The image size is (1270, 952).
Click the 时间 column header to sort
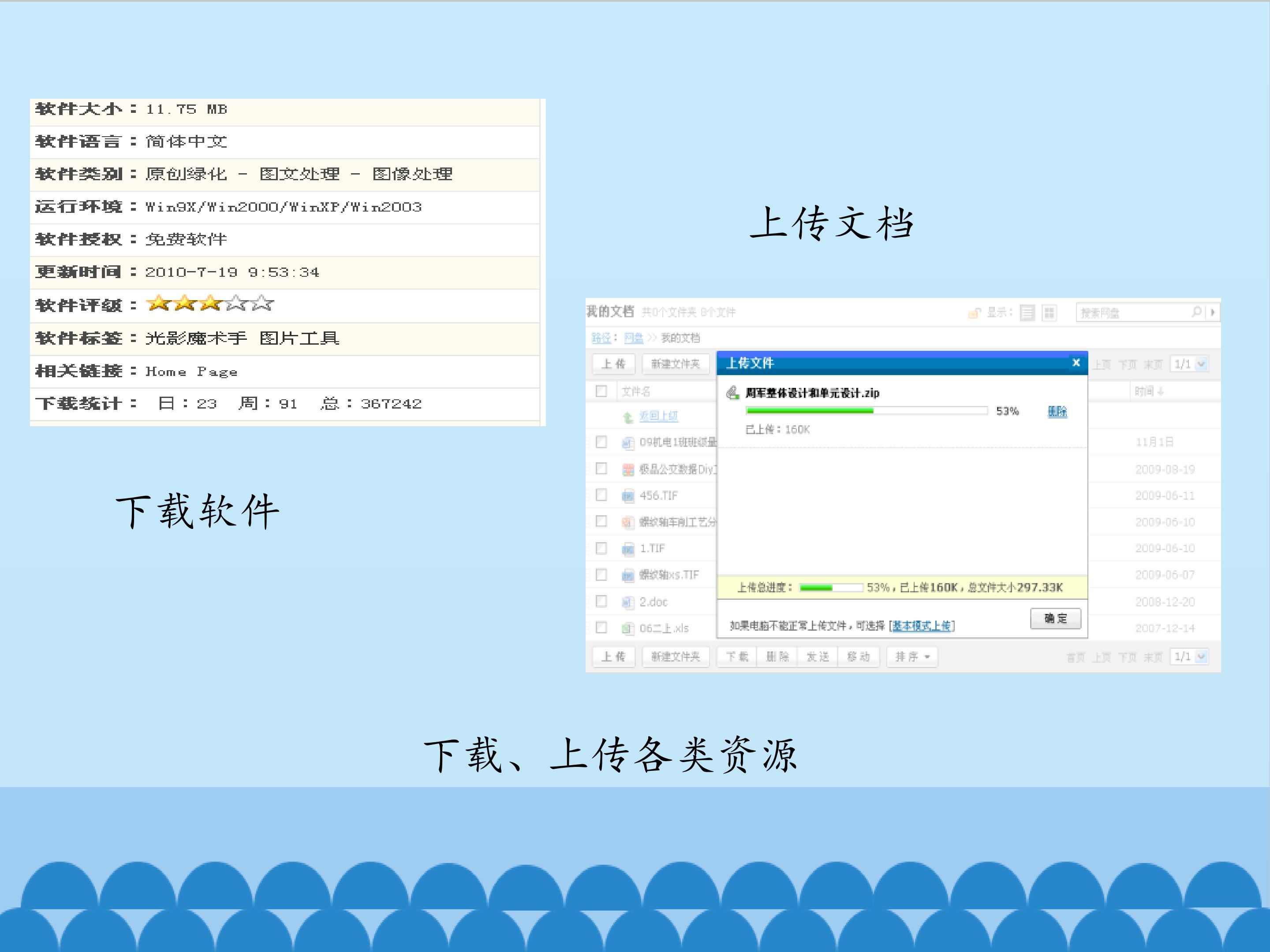(x=1150, y=391)
